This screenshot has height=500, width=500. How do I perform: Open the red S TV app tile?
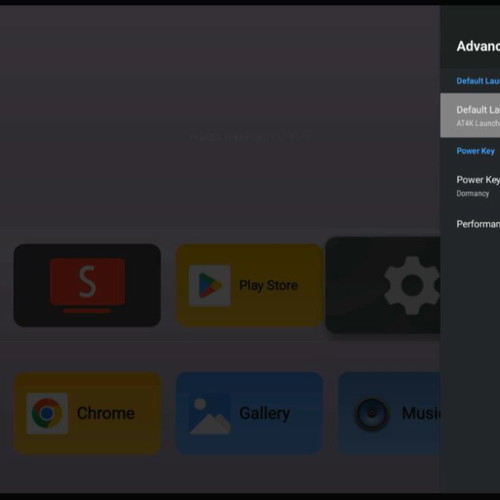click(87, 285)
